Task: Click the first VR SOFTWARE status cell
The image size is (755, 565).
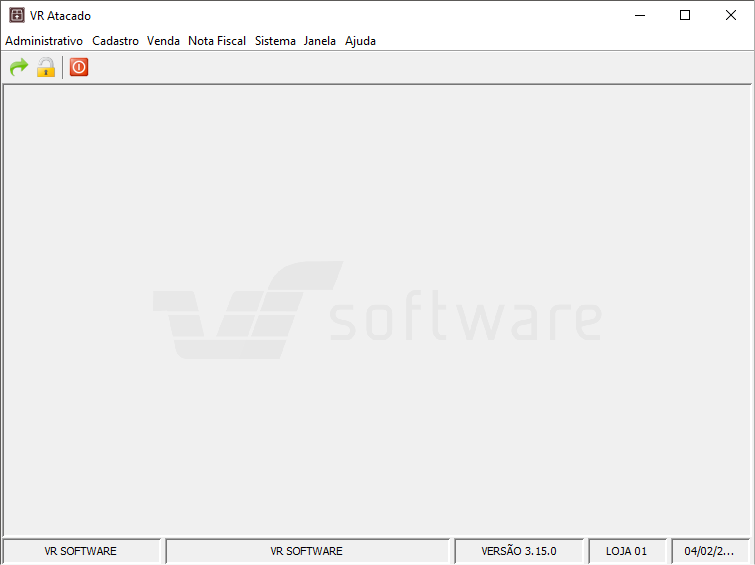Action: [80, 551]
